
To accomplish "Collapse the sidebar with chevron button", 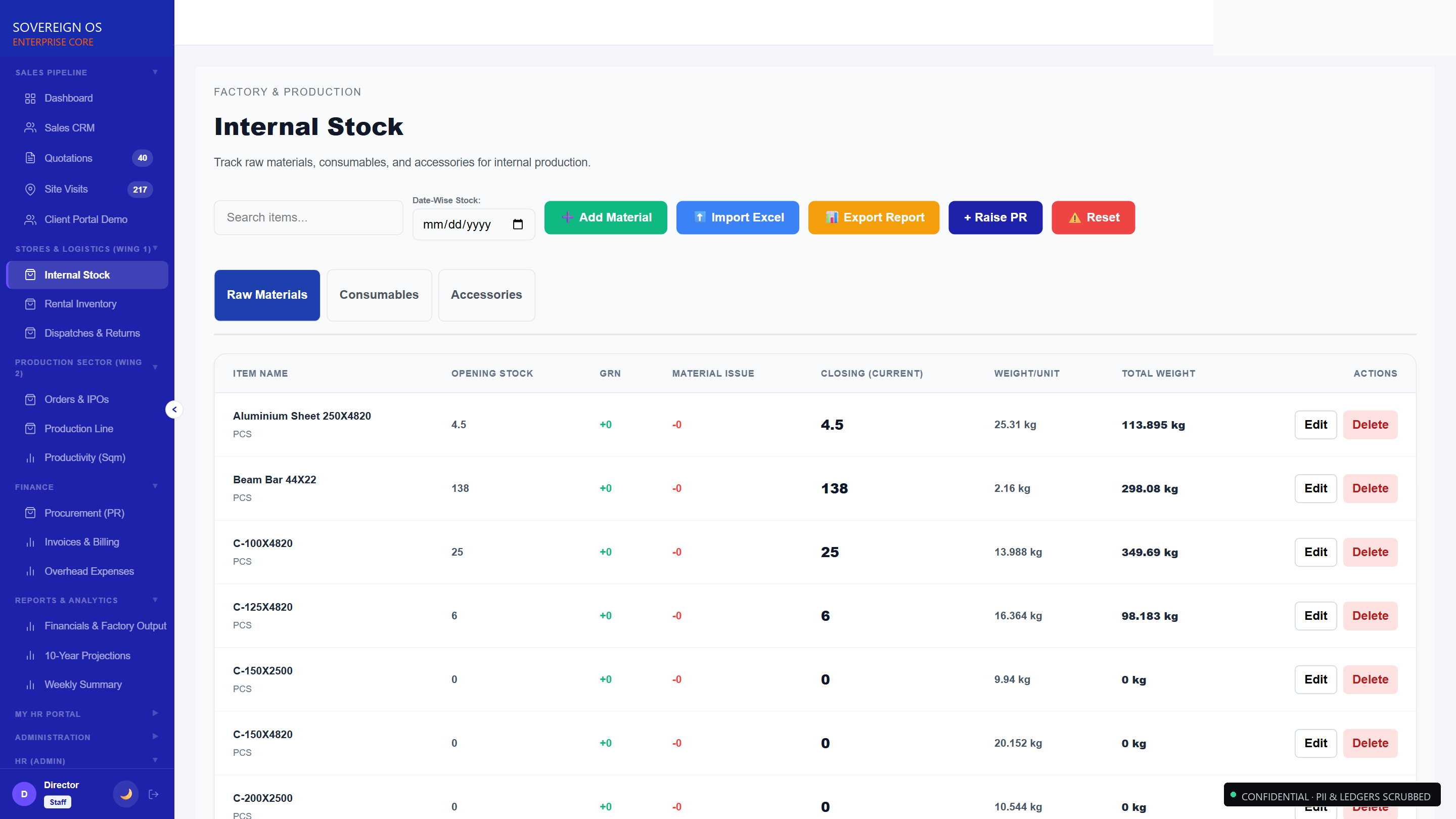I will [x=174, y=409].
